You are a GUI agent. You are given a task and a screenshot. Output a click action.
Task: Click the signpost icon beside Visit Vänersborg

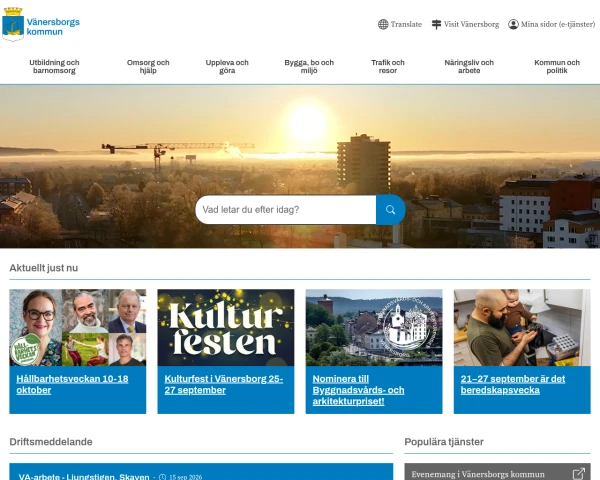click(x=436, y=24)
